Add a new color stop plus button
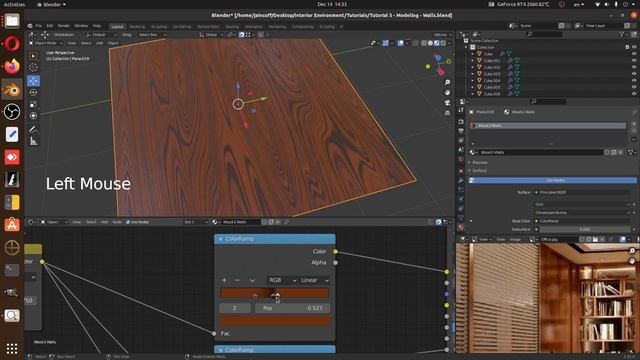Screen dimensions: 640x360 click(224, 280)
